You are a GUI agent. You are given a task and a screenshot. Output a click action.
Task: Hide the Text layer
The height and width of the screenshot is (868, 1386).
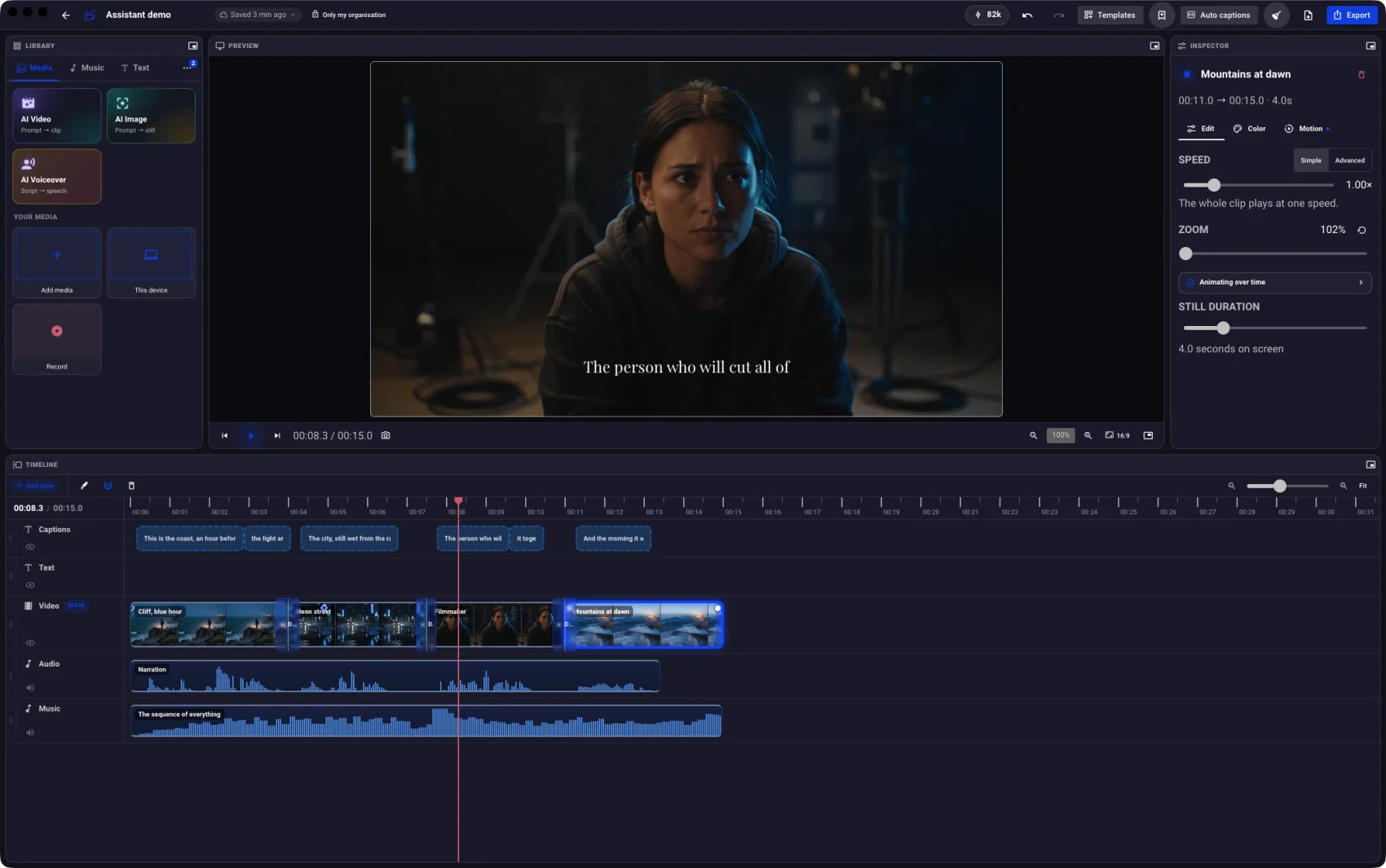(30, 585)
